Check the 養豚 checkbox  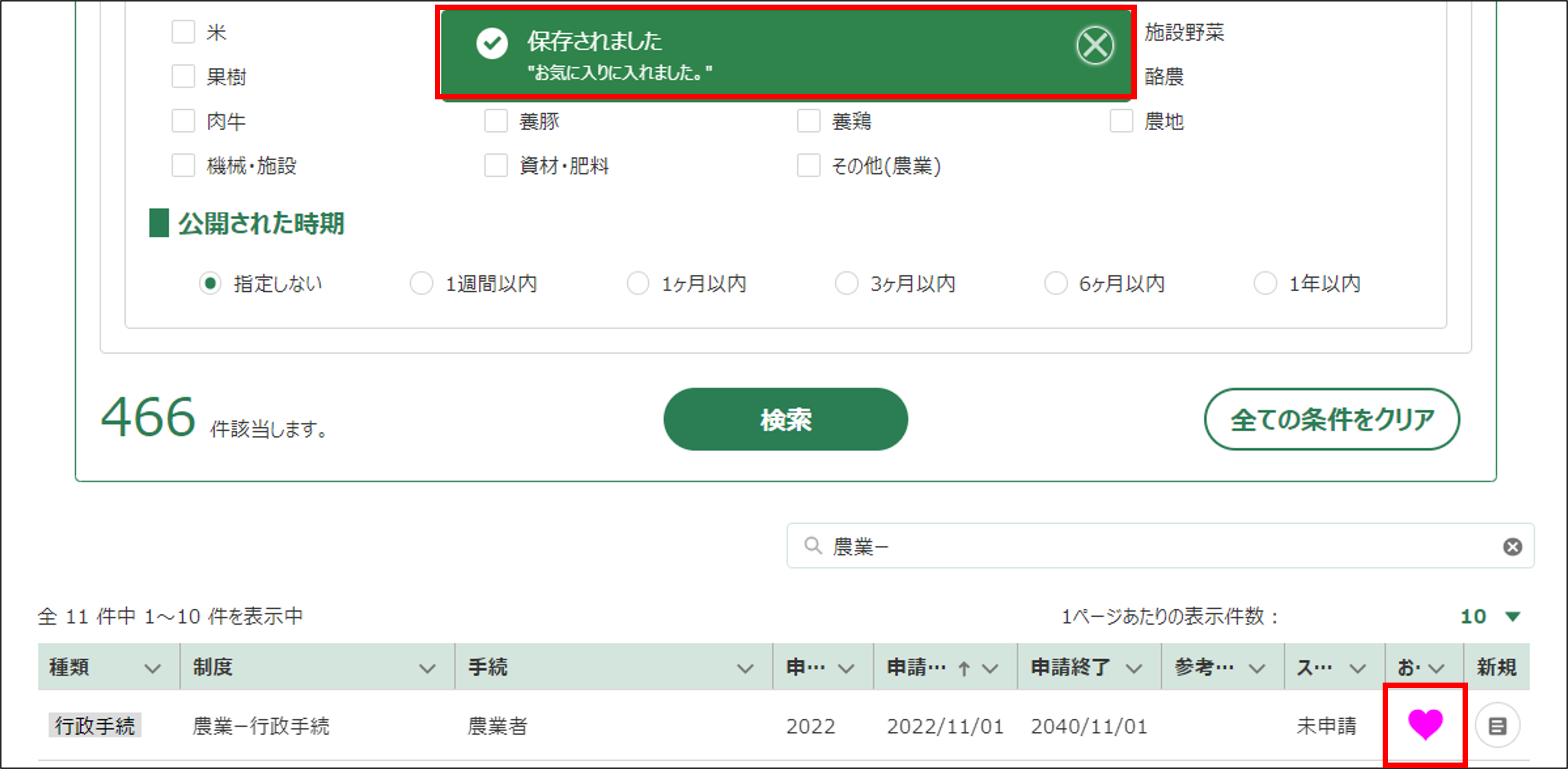[x=496, y=121]
